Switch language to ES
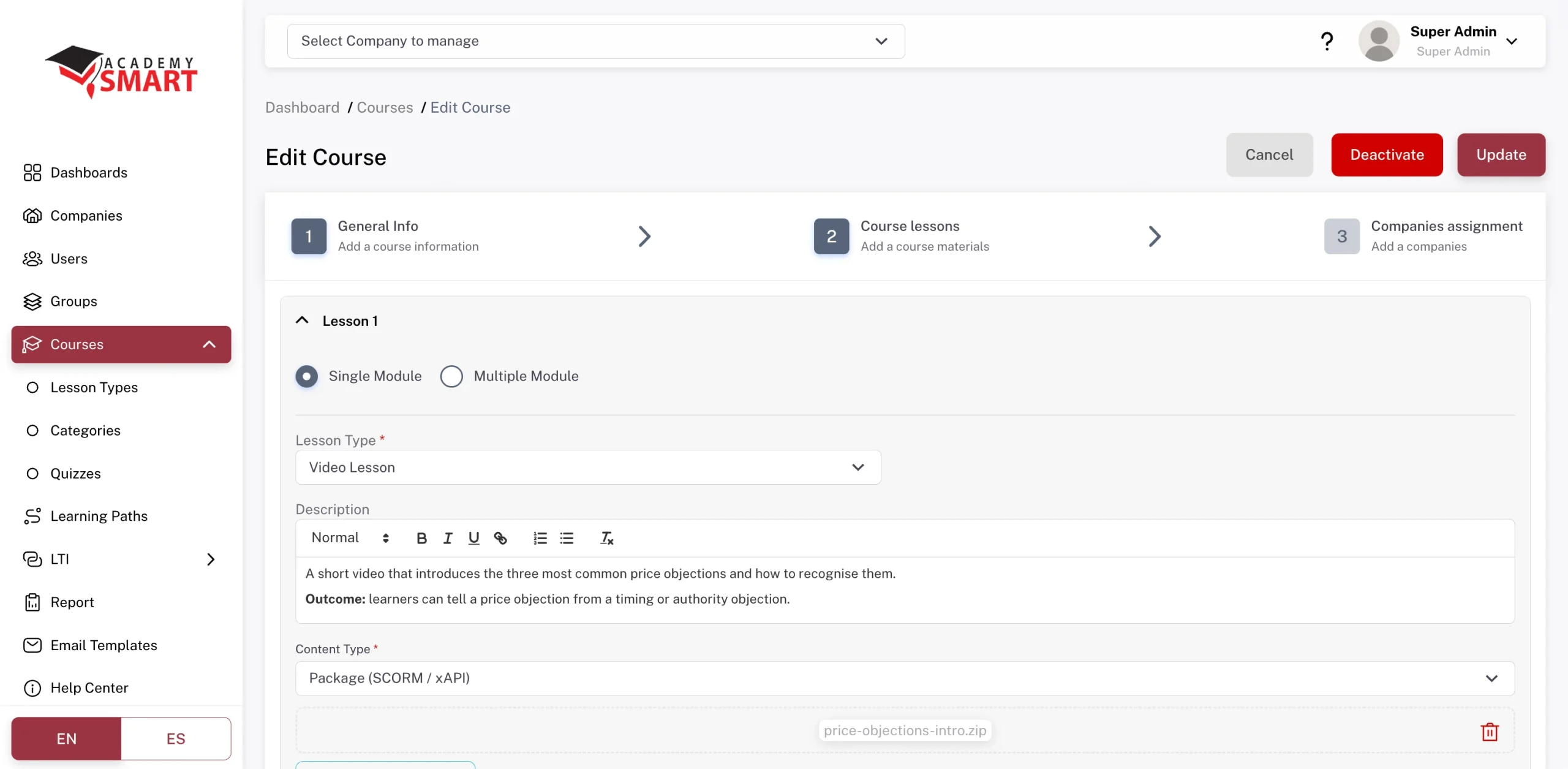 pyautogui.click(x=176, y=739)
